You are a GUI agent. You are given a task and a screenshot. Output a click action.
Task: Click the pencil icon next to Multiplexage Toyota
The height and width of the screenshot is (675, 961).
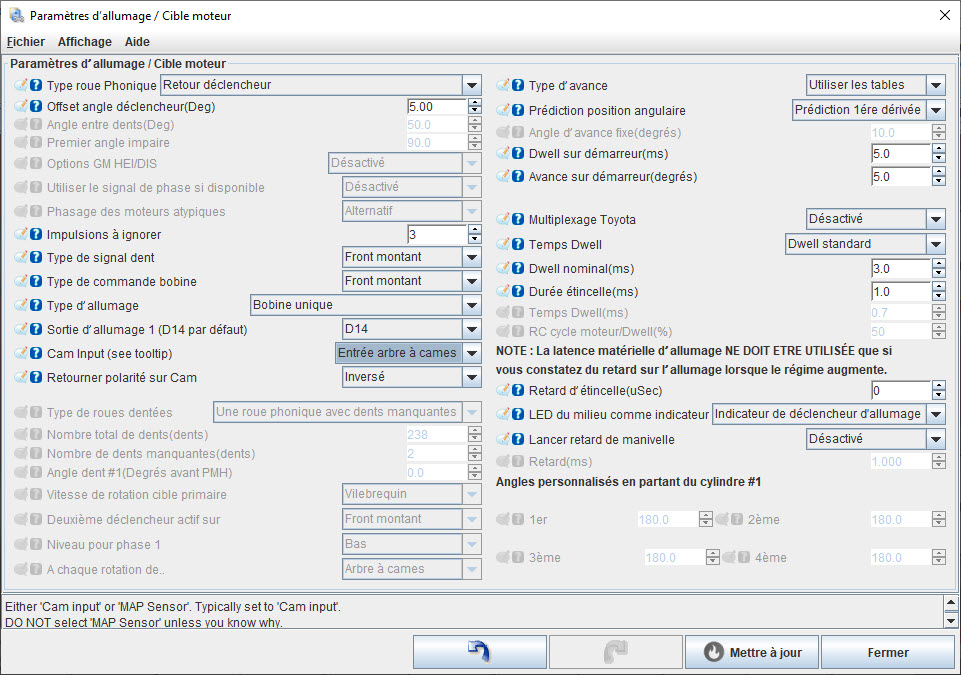[x=503, y=219]
